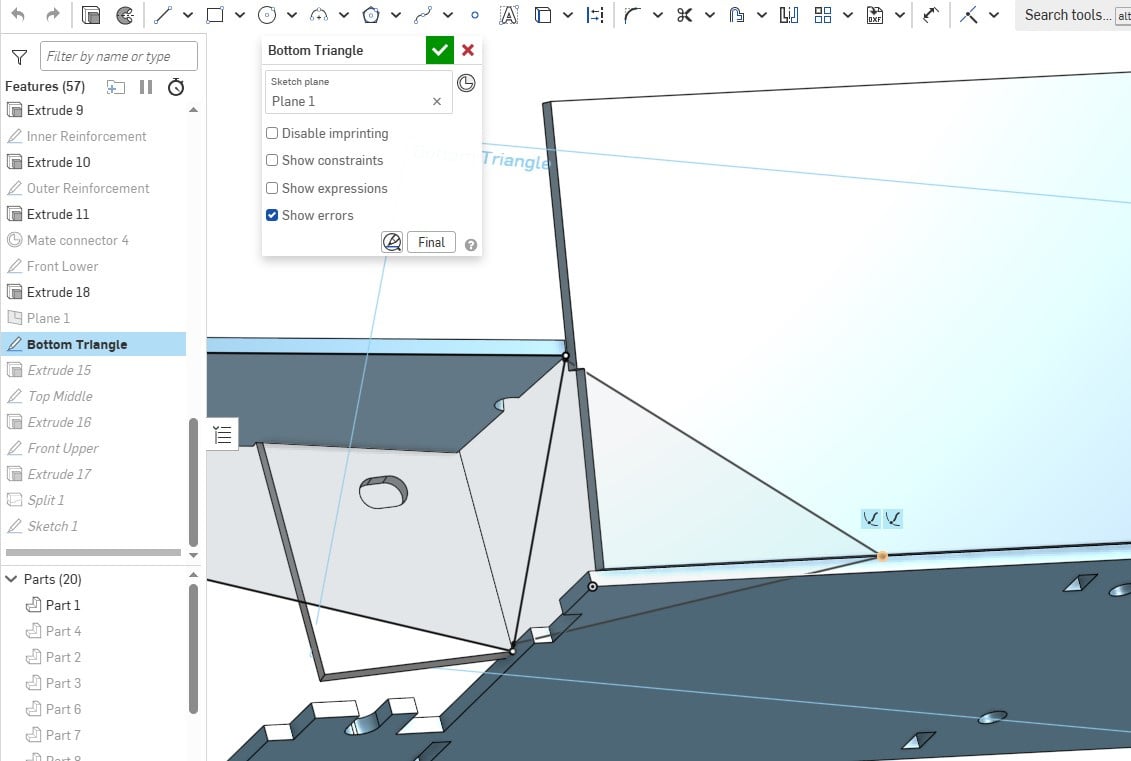Activate the Inscribed polygon tool
Image resolution: width=1131 pixels, height=761 pixels.
(x=371, y=14)
